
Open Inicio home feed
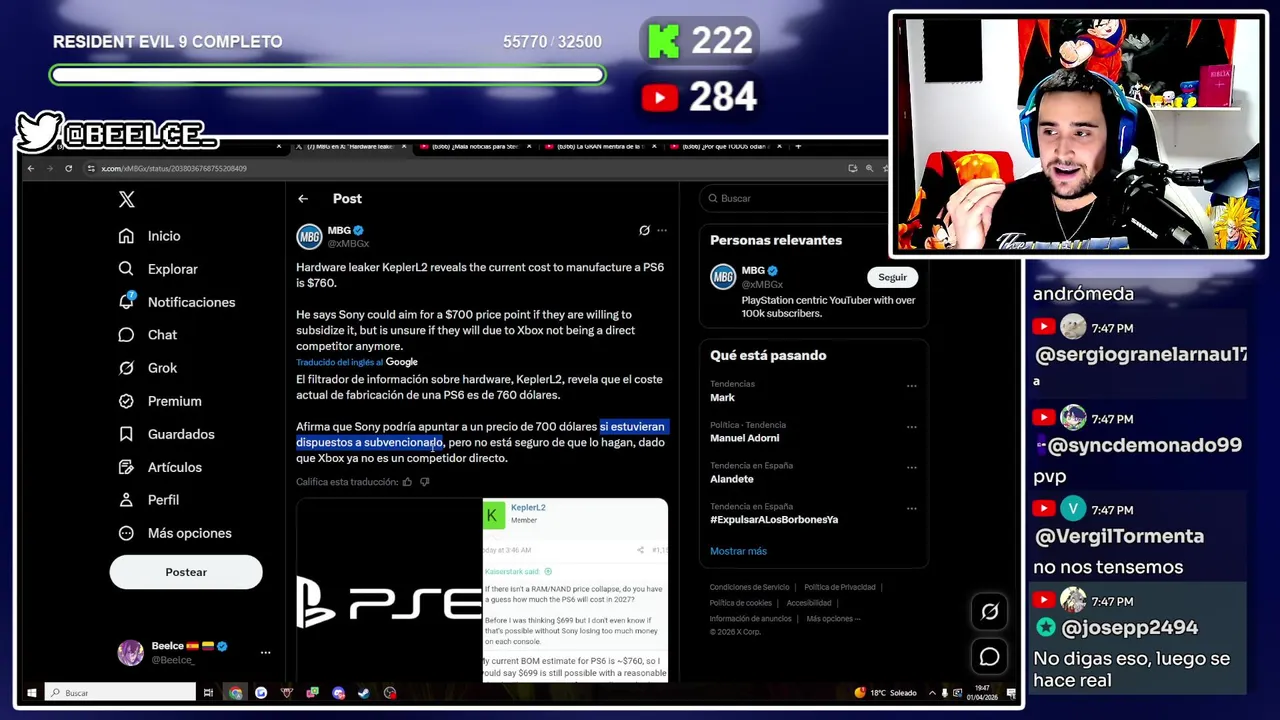(x=150, y=236)
